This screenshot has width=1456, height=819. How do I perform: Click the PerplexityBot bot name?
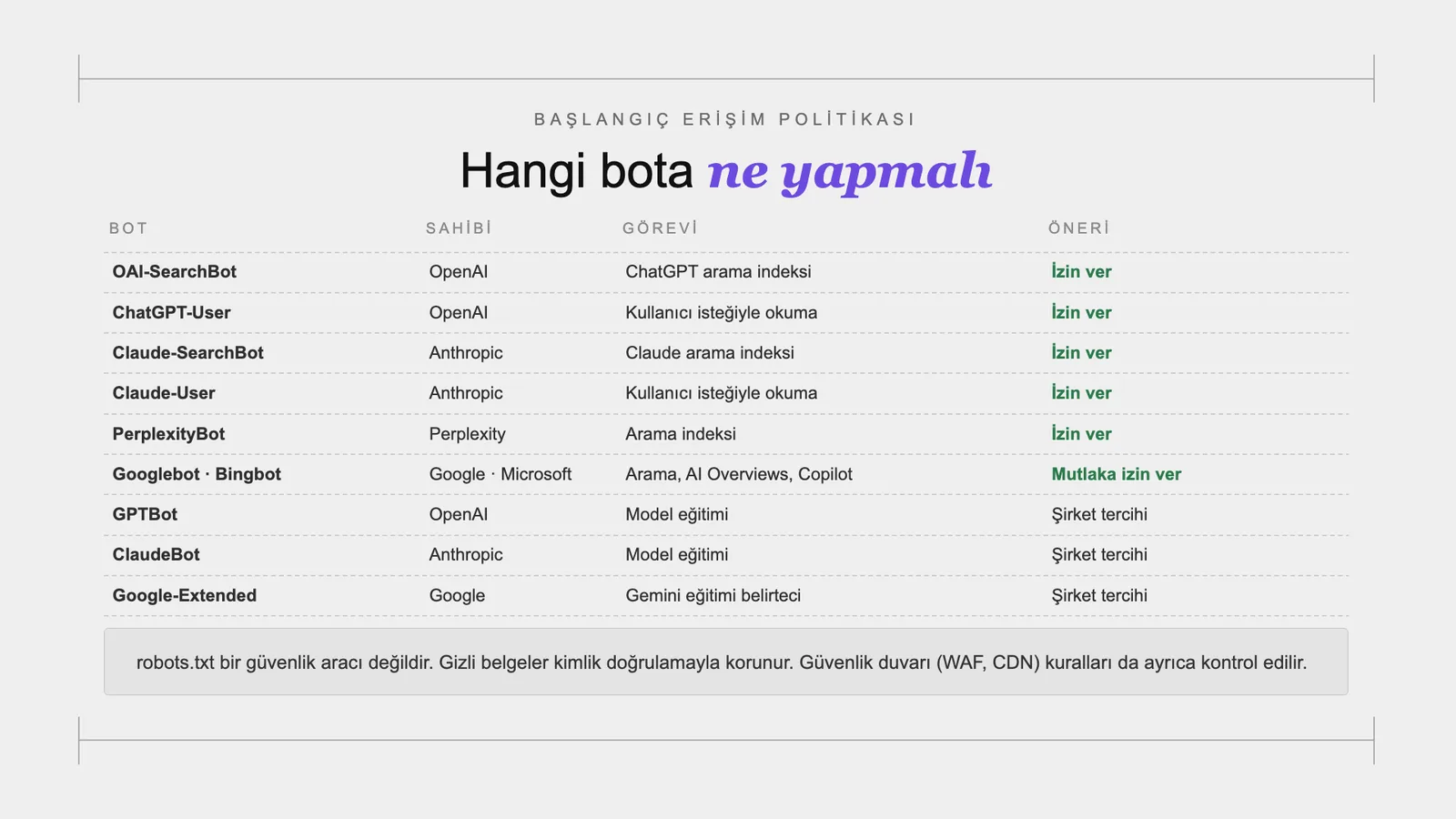(x=168, y=434)
